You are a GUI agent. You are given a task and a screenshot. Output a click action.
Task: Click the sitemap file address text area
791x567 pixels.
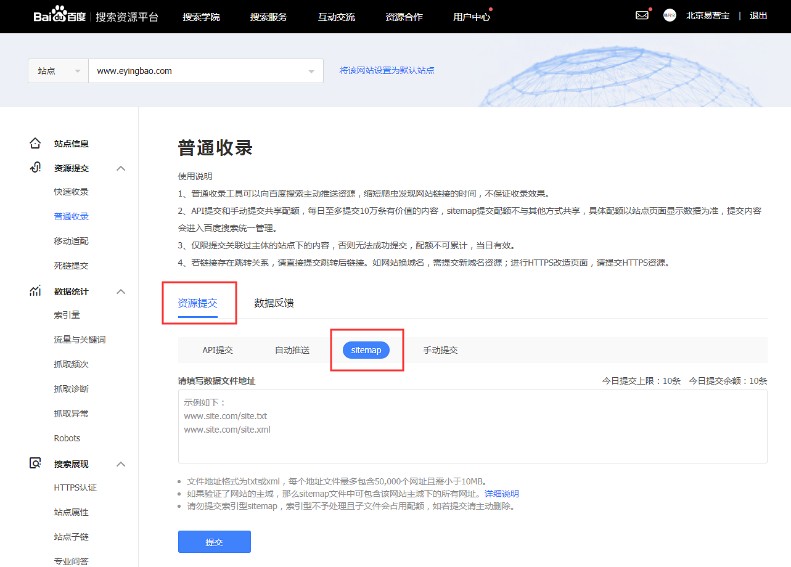coord(472,426)
